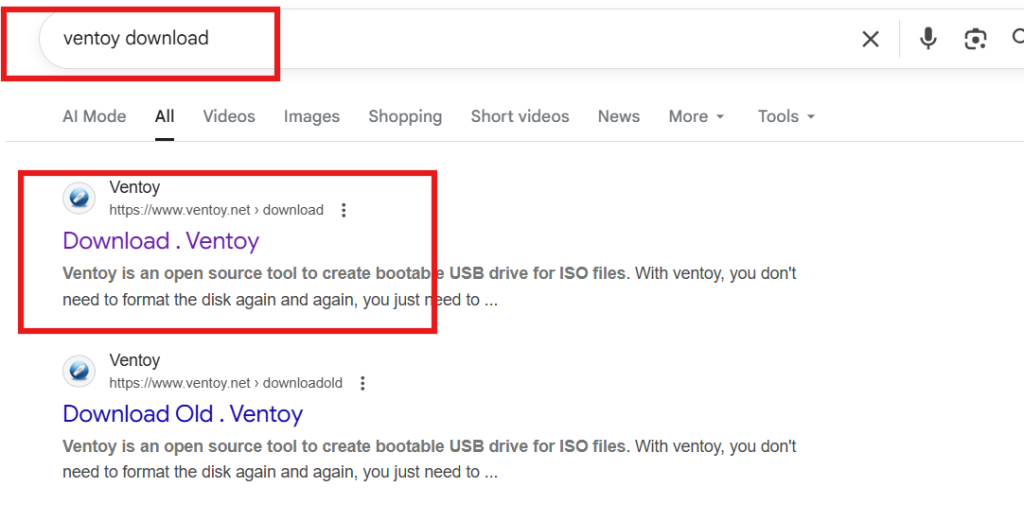The height and width of the screenshot is (522, 1024).
Task: Open the three-dot menu for ventoy.net download result
Action: tap(344, 210)
